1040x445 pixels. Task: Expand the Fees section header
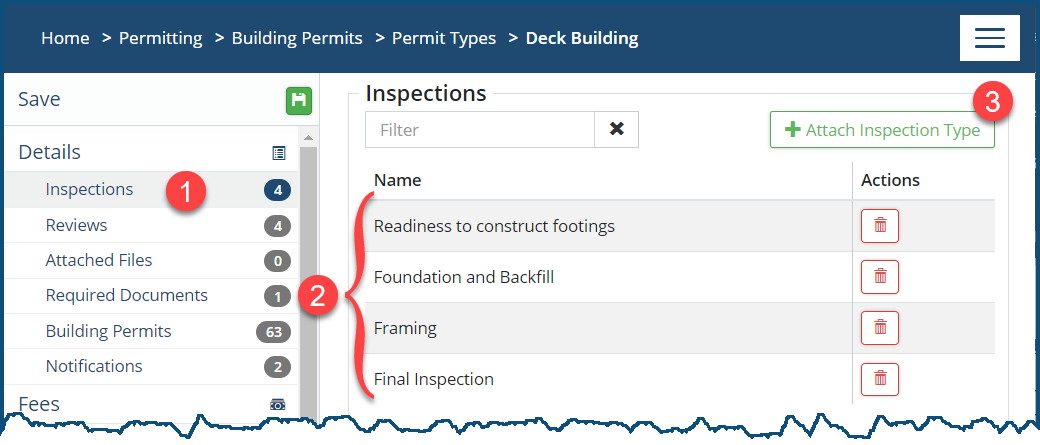tap(40, 404)
